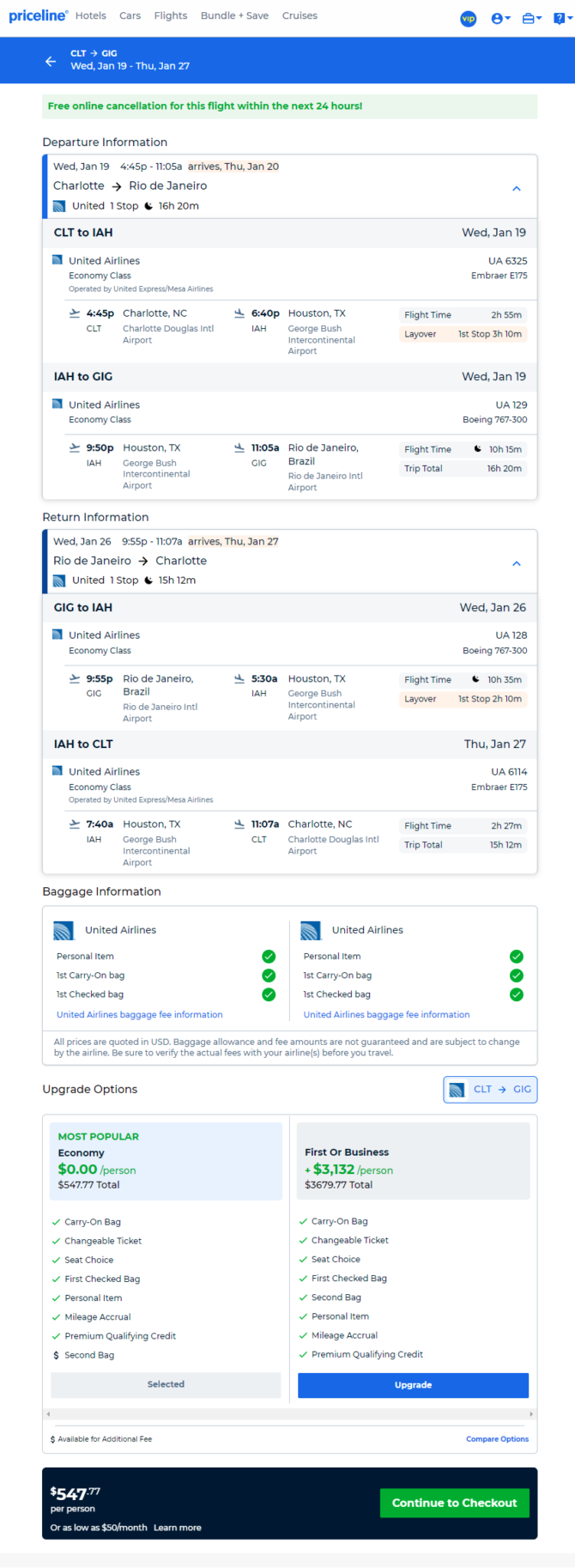Click United logo in return summary row
575x1568 pixels.
pos(59,580)
